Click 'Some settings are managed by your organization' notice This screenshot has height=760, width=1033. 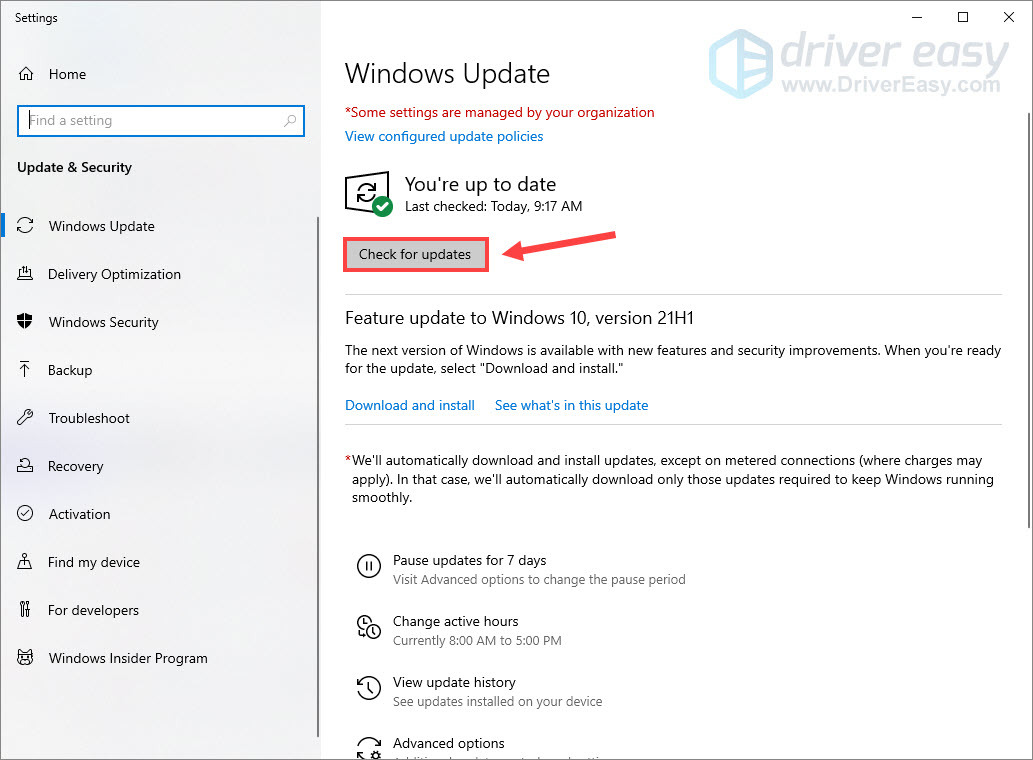pyautogui.click(x=499, y=113)
